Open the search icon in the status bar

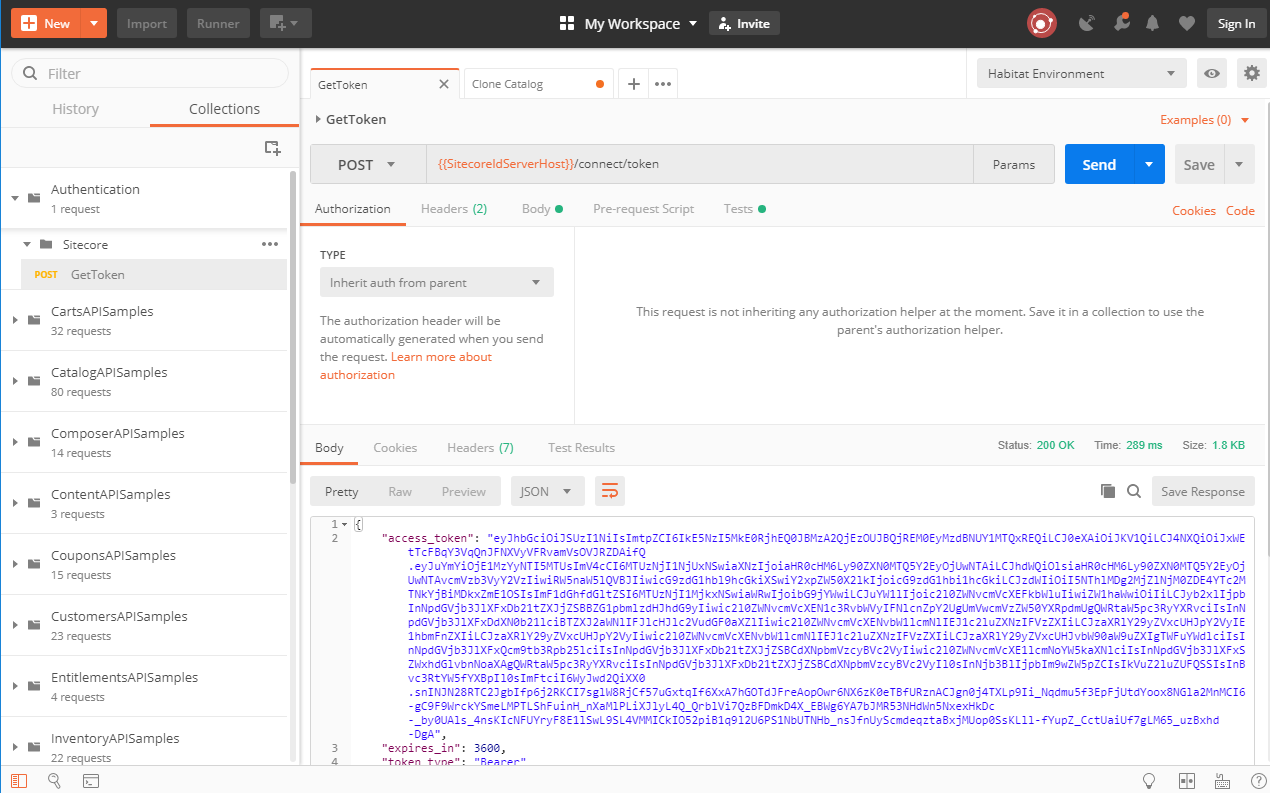(54, 780)
